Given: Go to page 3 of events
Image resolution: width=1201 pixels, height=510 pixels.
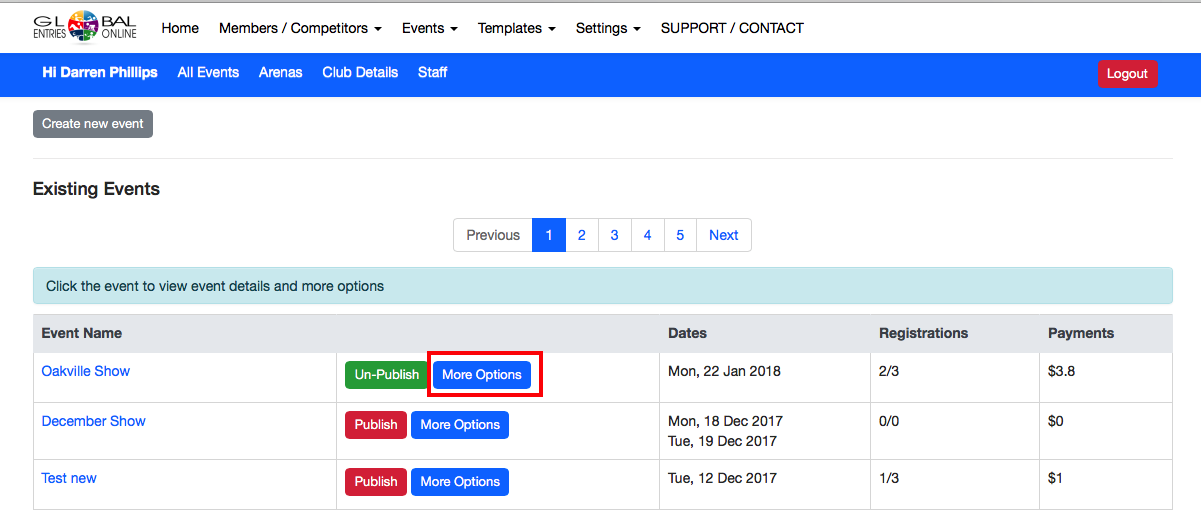Looking at the screenshot, I should (614, 235).
